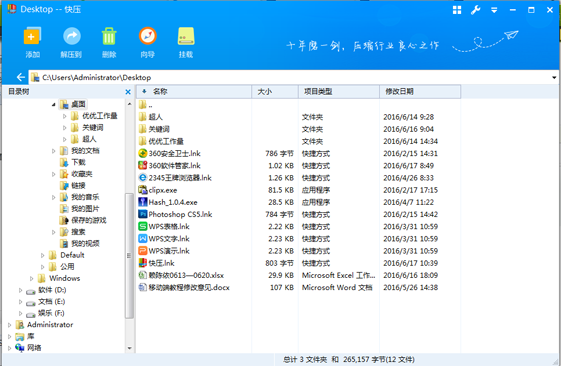Select the 关键词 folder in file list
Screen dimensions: 561x366
point(154,129)
